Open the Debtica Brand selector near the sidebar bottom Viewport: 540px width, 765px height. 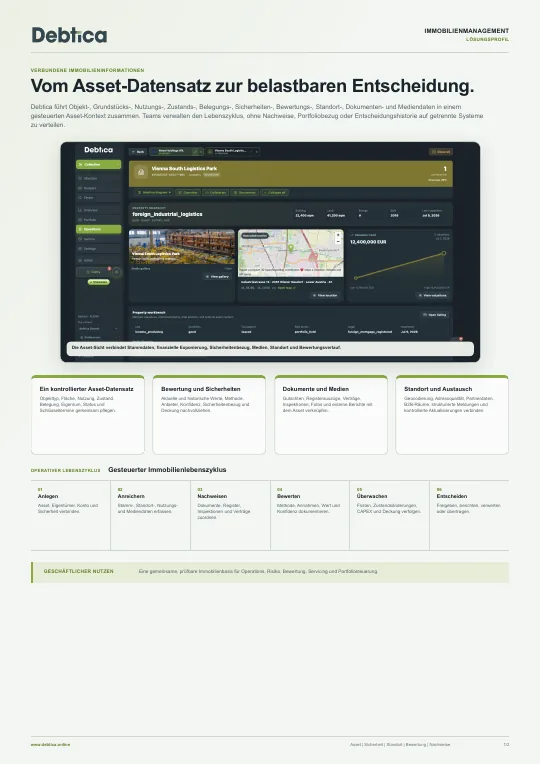(x=98, y=329)
